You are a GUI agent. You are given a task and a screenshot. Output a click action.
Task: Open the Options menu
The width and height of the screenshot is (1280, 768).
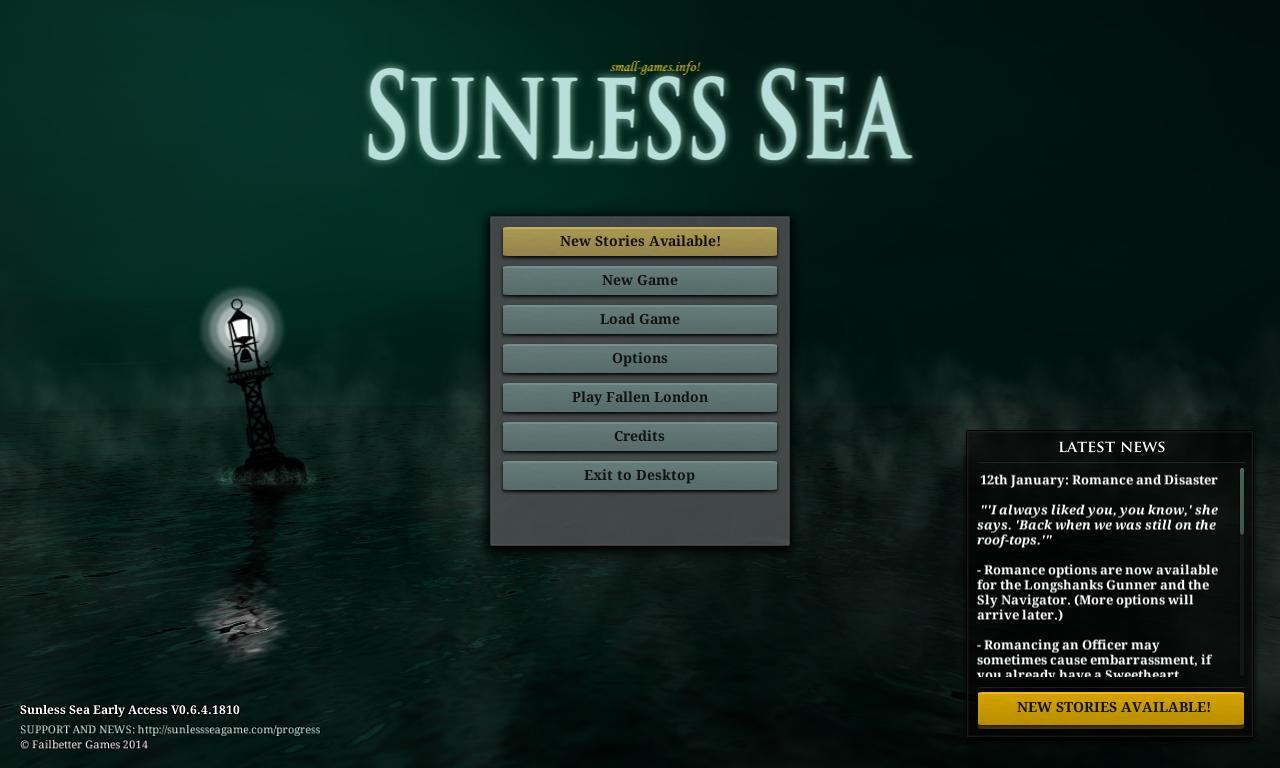coord(640,358)
